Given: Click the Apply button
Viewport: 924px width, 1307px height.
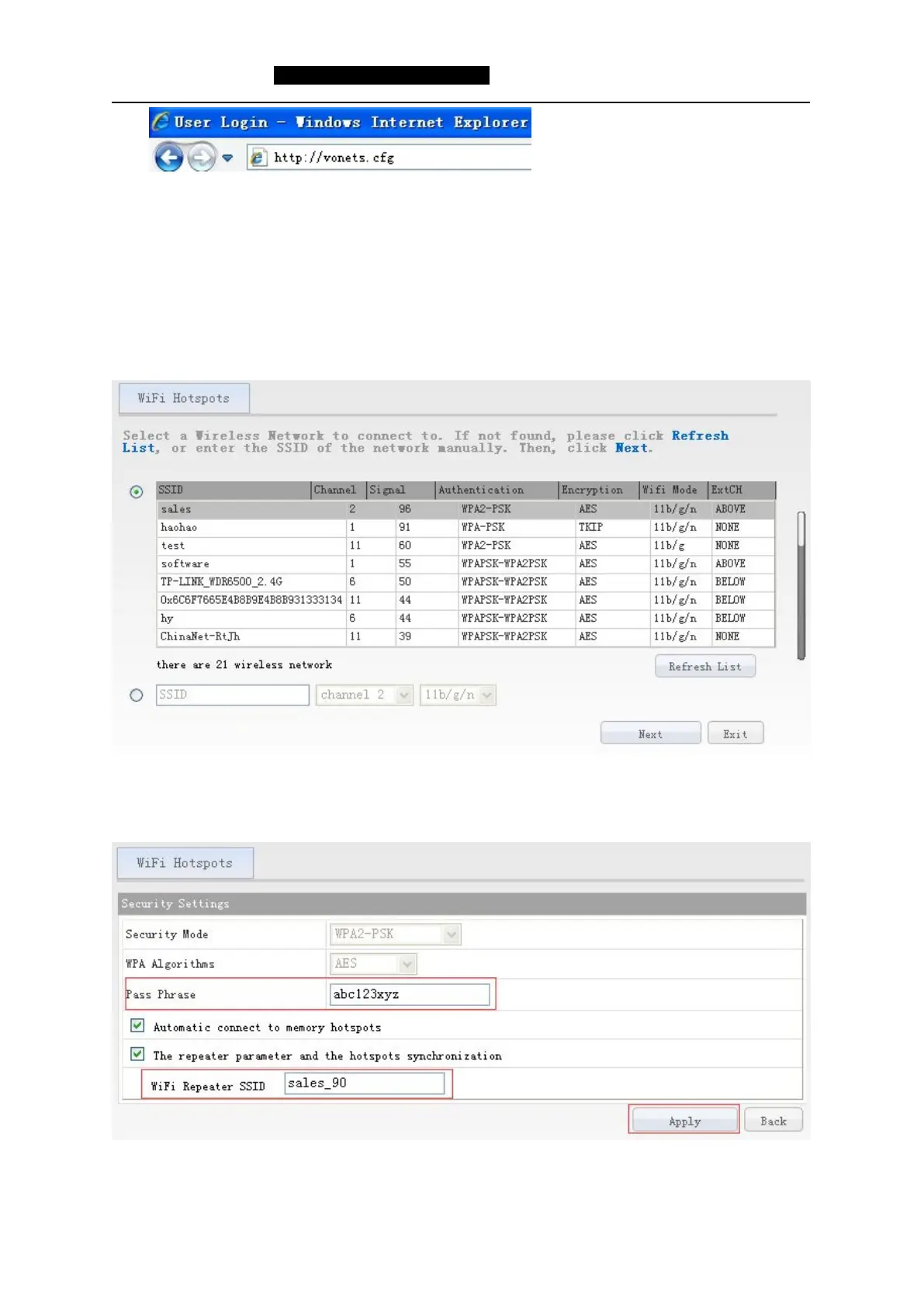Looking at the screenshot, I should pos(684,1120).
